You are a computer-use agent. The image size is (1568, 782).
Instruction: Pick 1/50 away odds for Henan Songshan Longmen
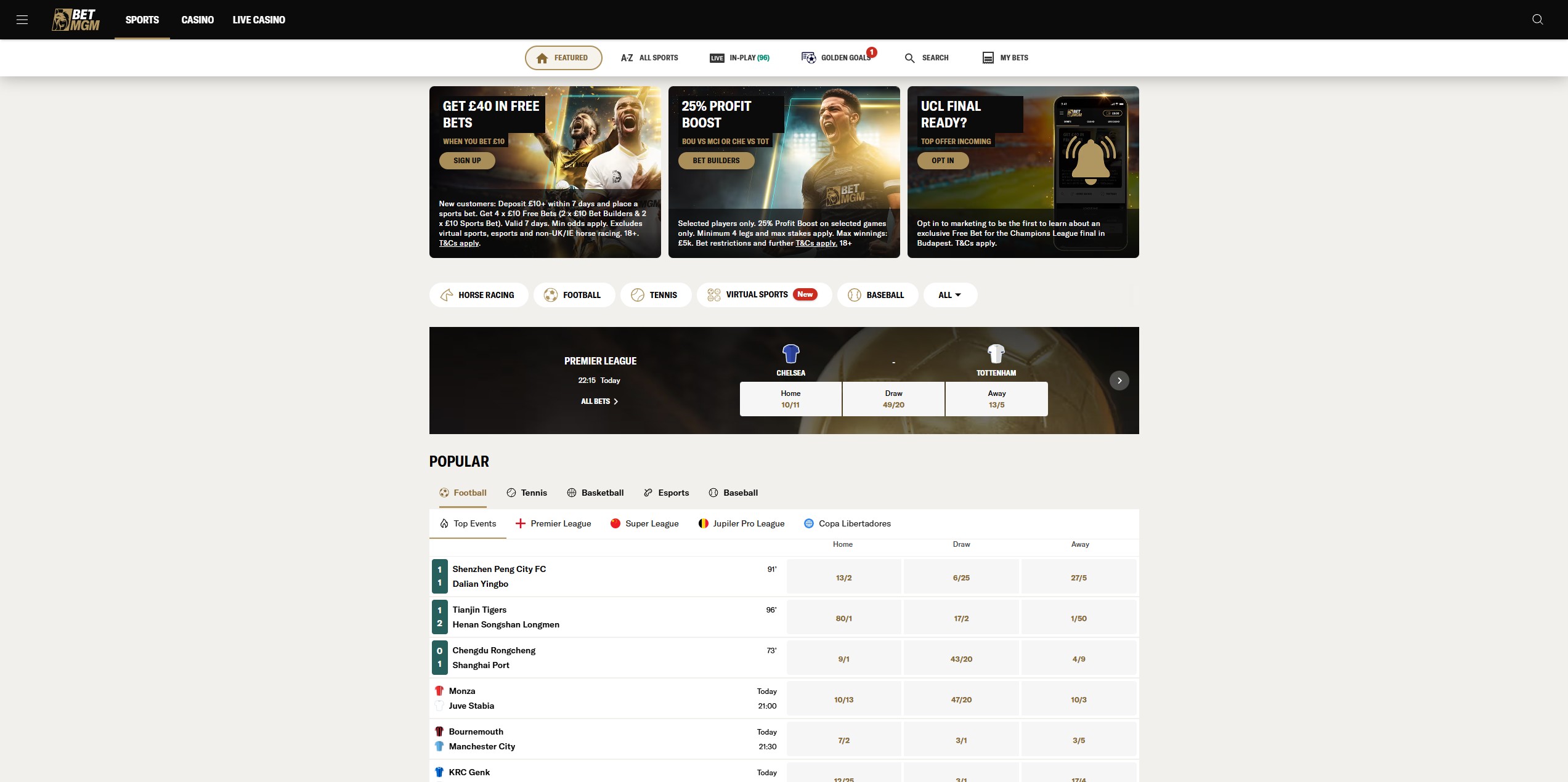tap(1079, 618)
